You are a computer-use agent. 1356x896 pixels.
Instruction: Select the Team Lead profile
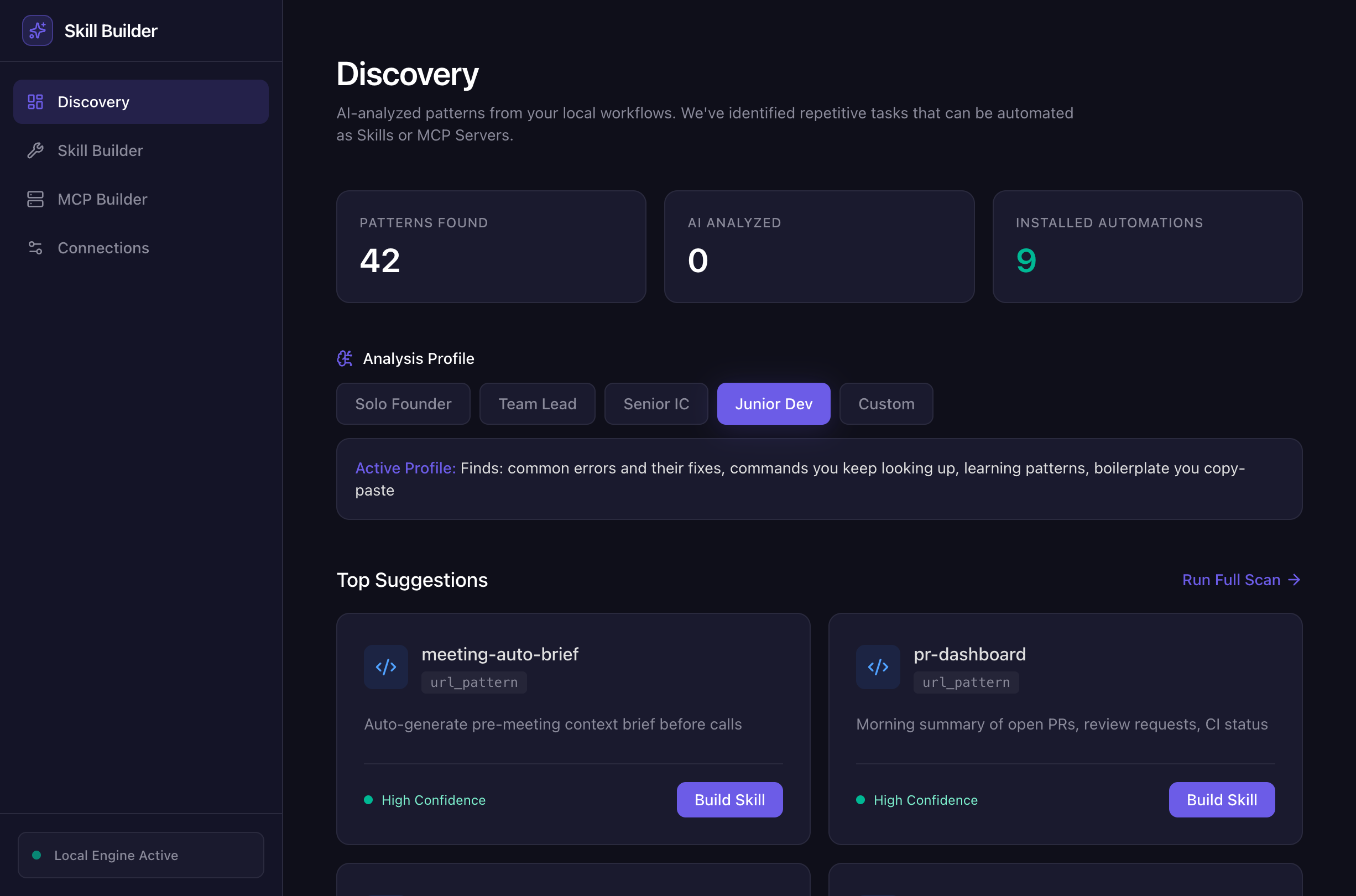click(537, 404)
